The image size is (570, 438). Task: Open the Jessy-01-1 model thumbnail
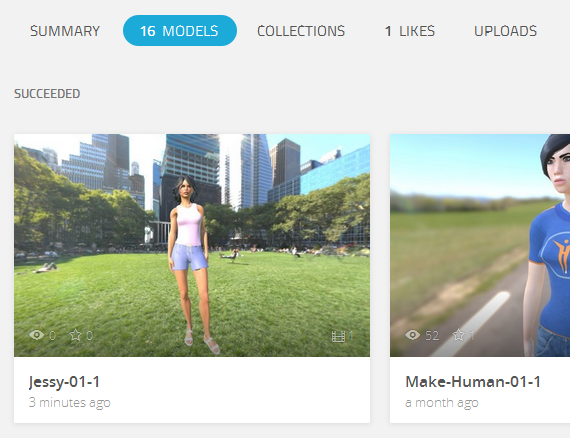tap(192, 245)
